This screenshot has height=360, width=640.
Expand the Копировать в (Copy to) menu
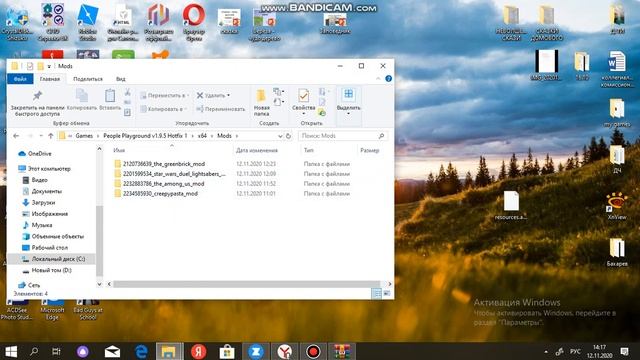pos(185,109)
